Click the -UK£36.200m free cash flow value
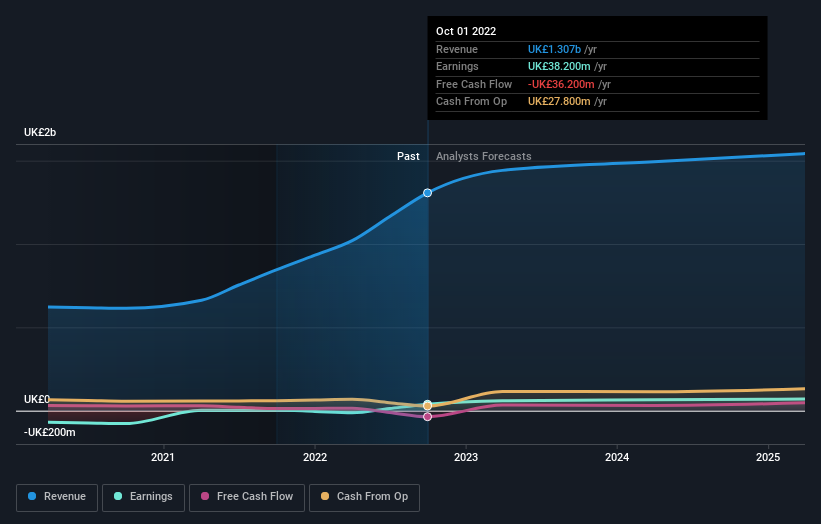Screen dimensions: 821x524 [x=561, y=84]
